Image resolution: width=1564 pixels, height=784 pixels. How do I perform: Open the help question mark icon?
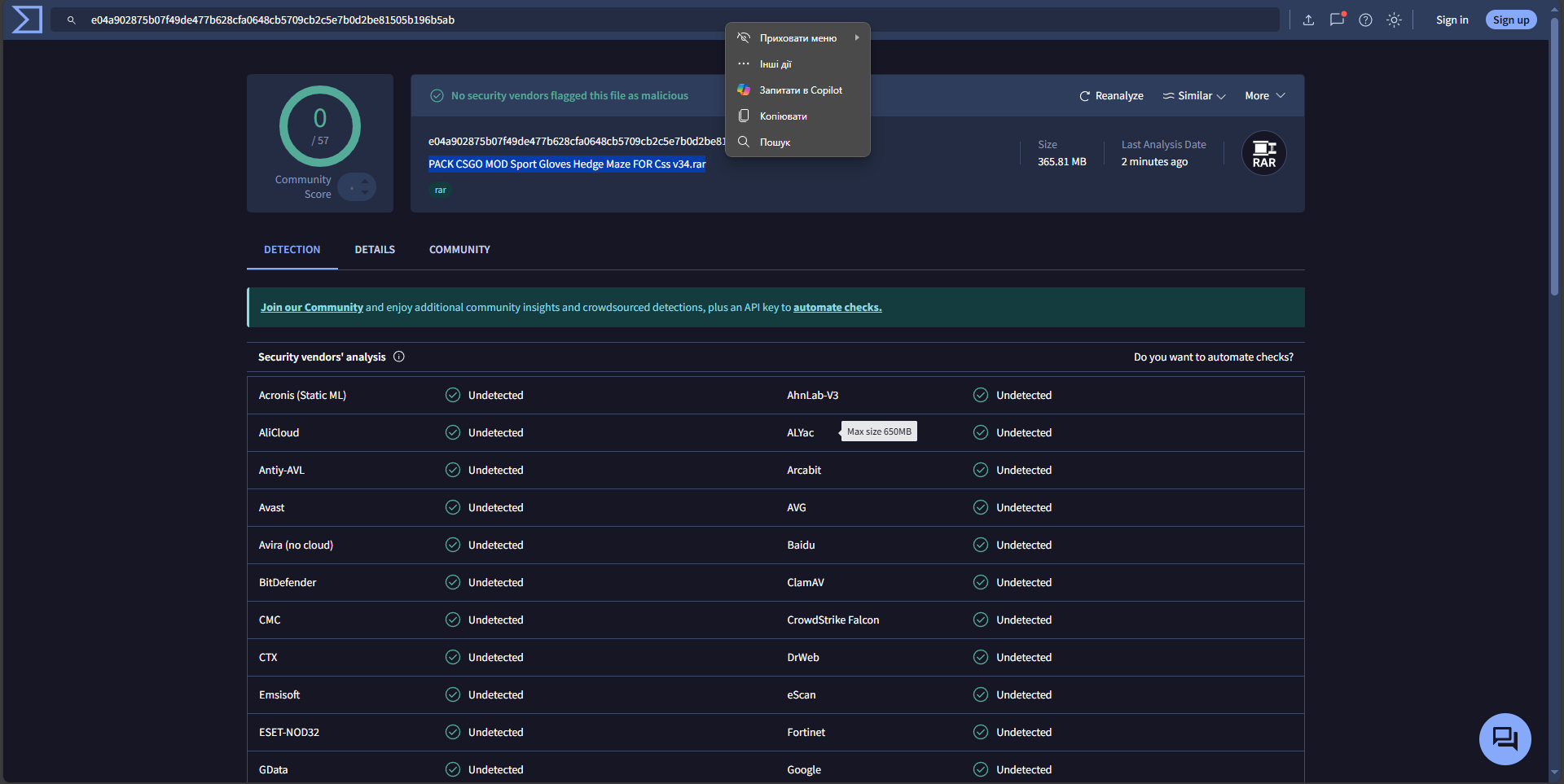click(1365, 20)
